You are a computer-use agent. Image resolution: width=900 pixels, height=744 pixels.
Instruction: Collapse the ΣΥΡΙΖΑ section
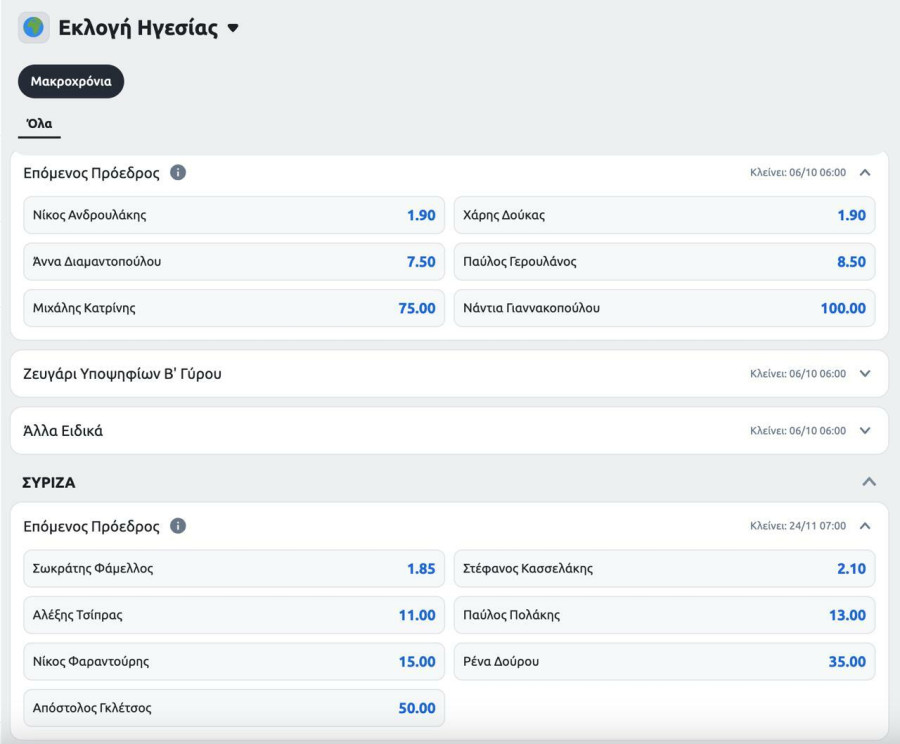[869, 482]
